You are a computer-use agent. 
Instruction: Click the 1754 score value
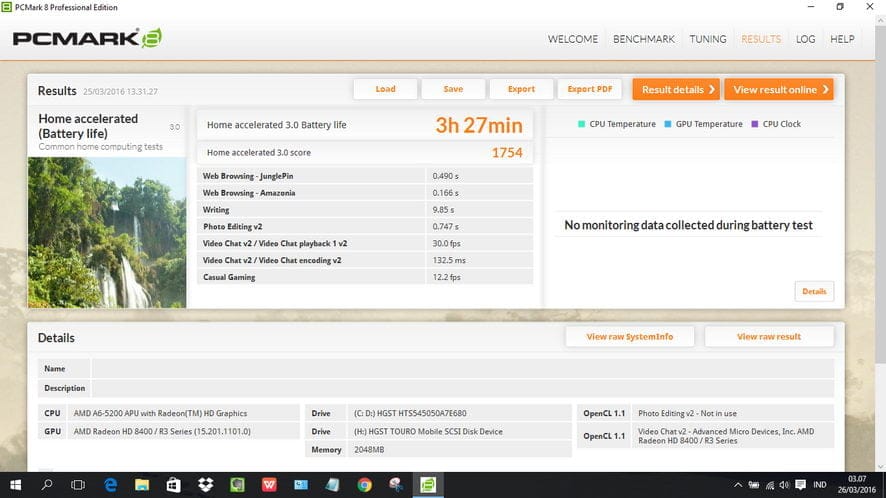(x=507, y=153)
